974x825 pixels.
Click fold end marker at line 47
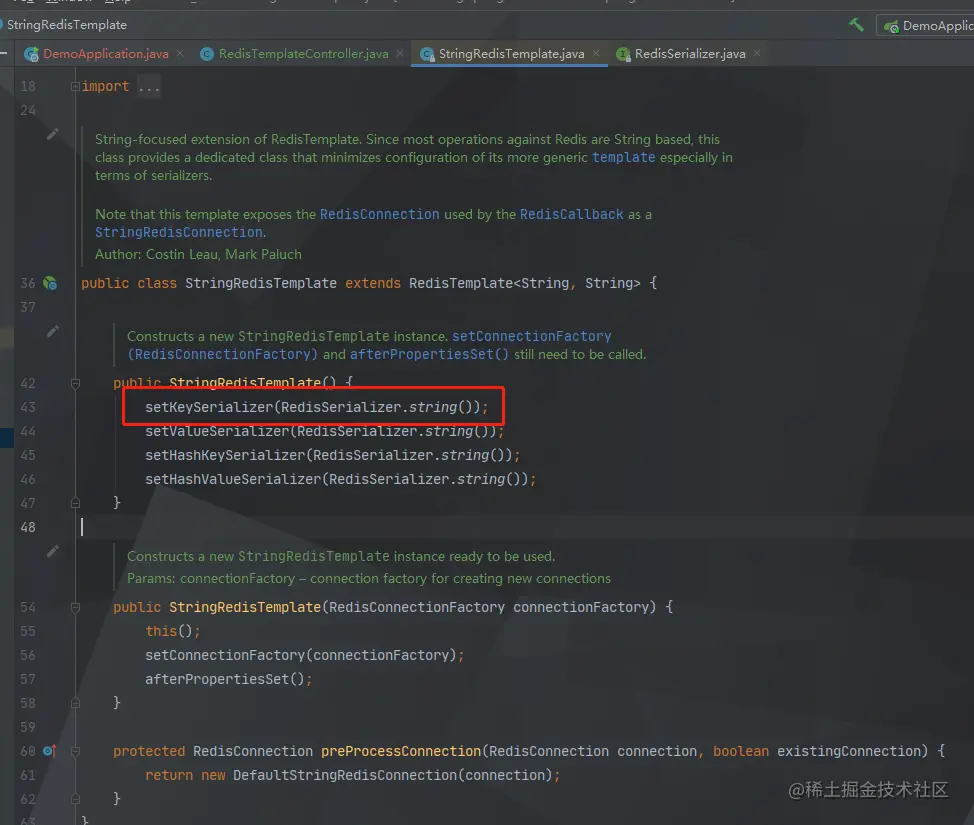75,503
